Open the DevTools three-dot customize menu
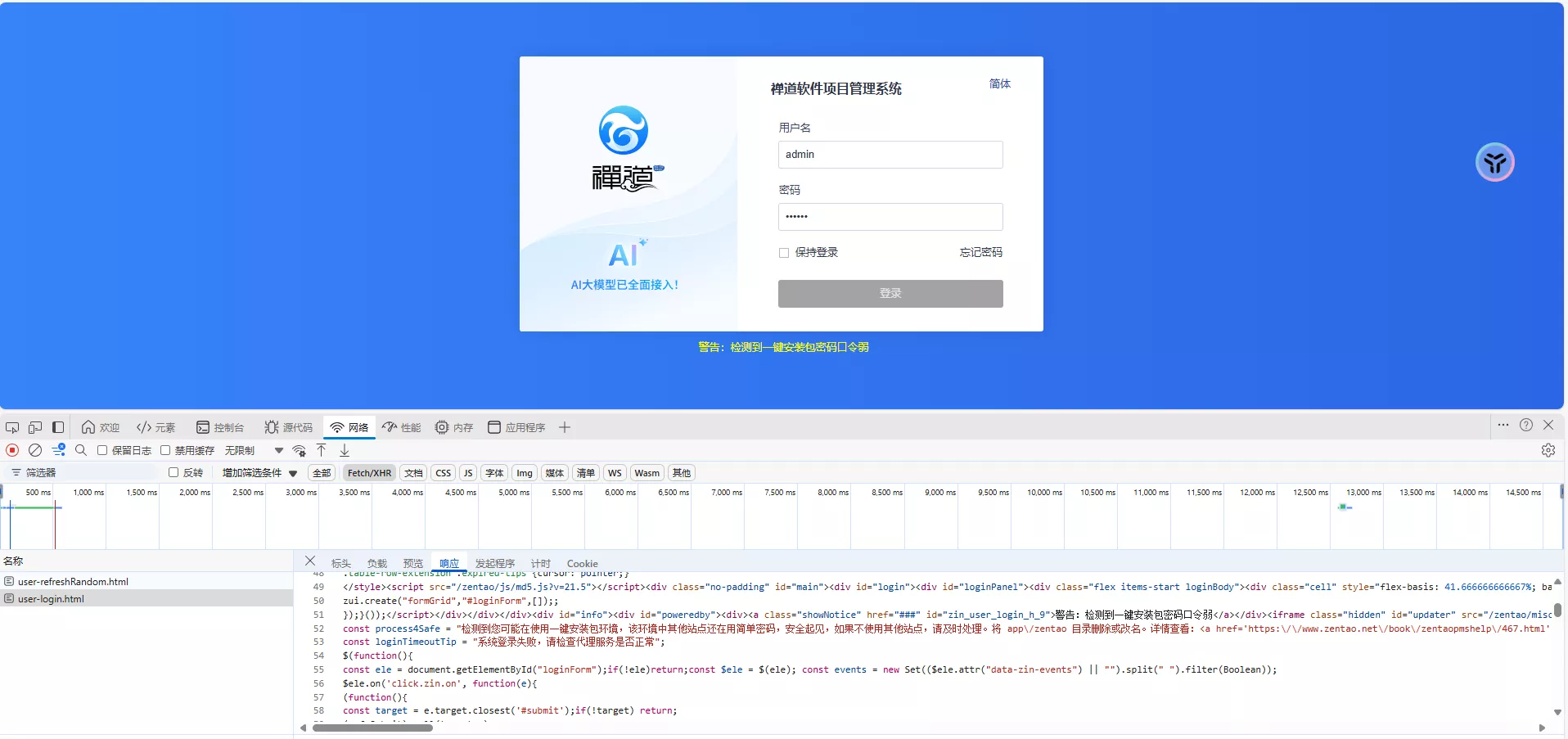 1503,425
